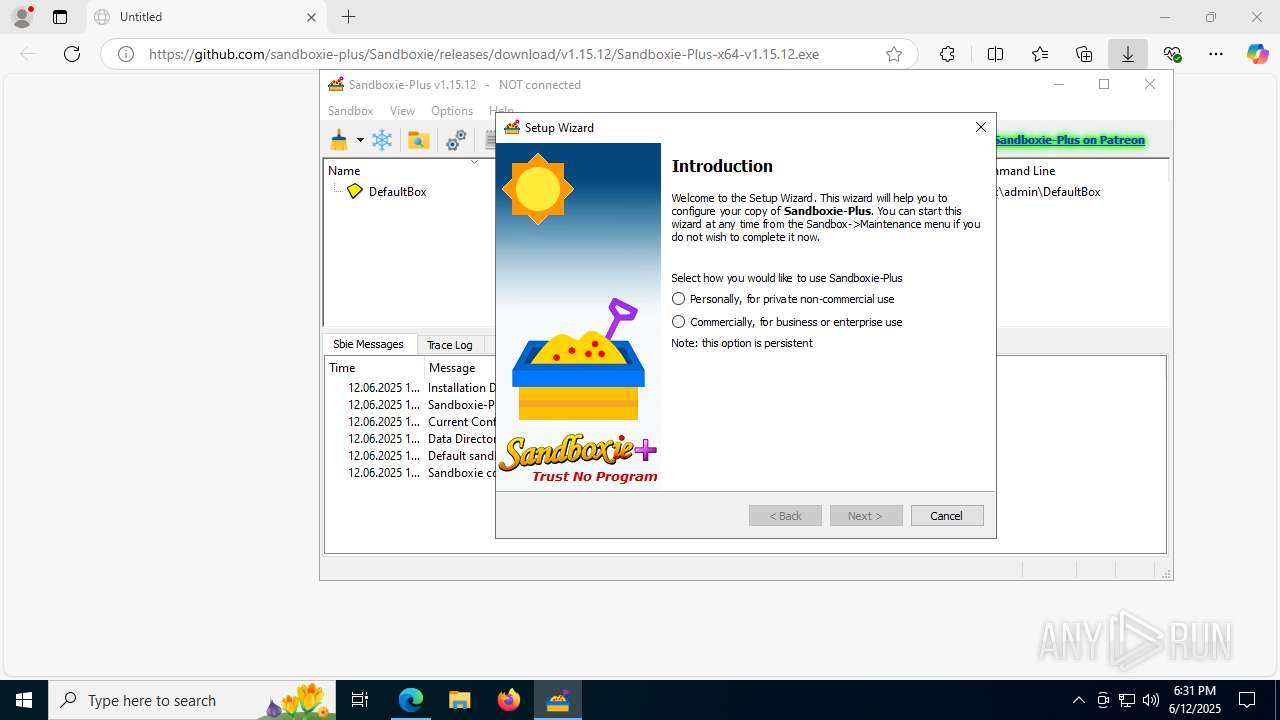Open the Favorites list icon
The height and width of the screenshot is (720, 1280).
(x=1040, y=54)
